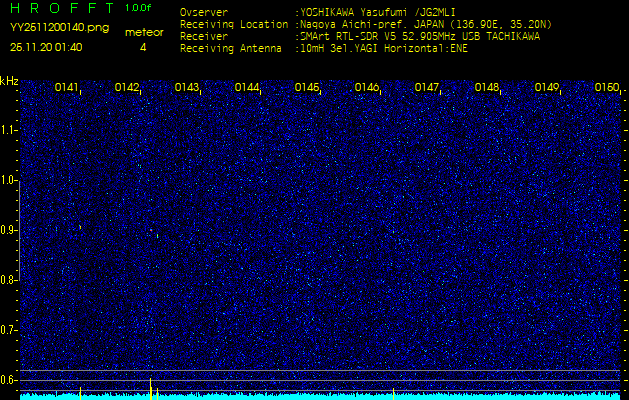This screenshot has width=629, height=400.
Task: Click time marker 0141
Action: (66, 87)
